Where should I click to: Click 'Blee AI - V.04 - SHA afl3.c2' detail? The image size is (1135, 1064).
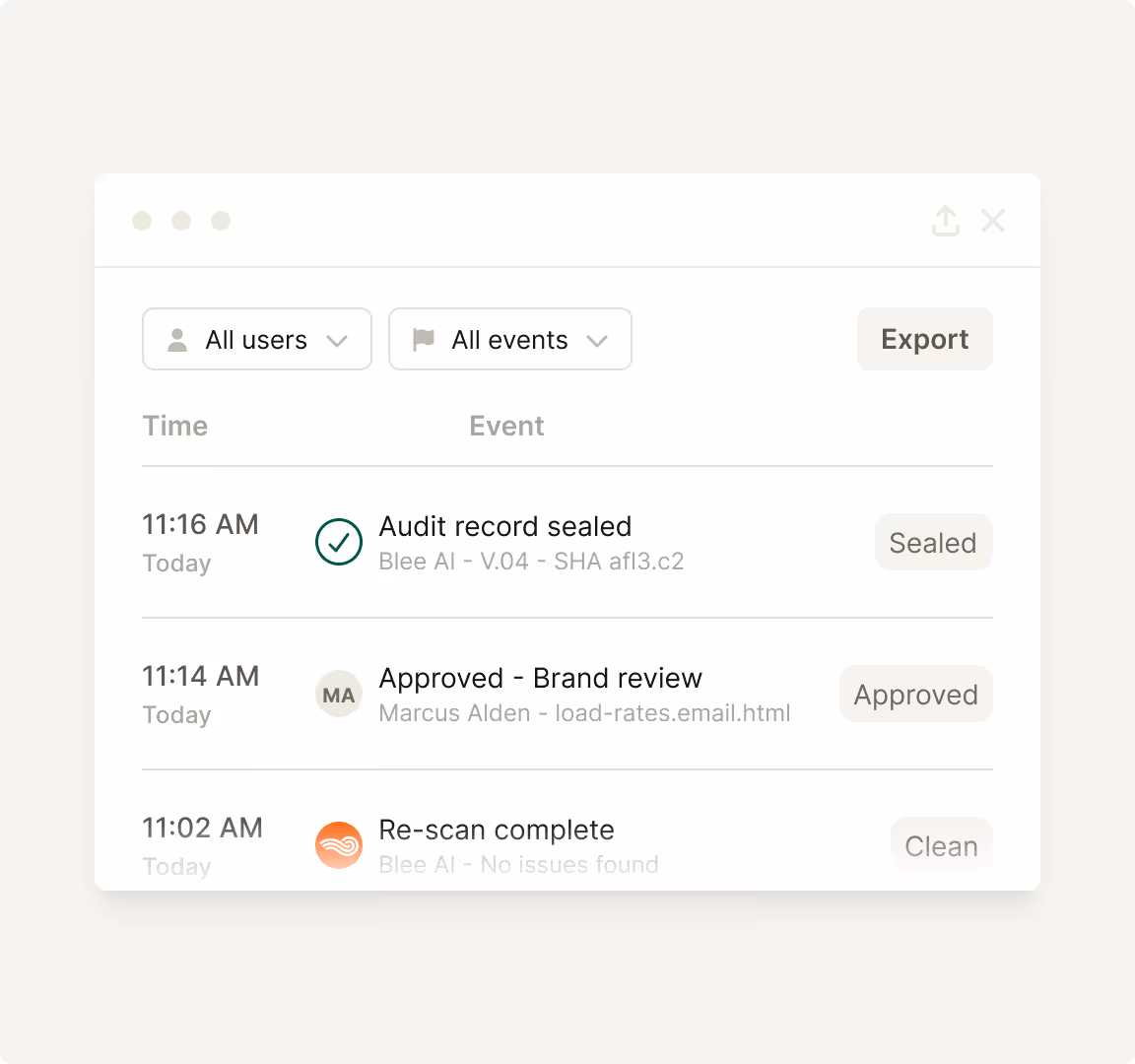tap(531, 561)
